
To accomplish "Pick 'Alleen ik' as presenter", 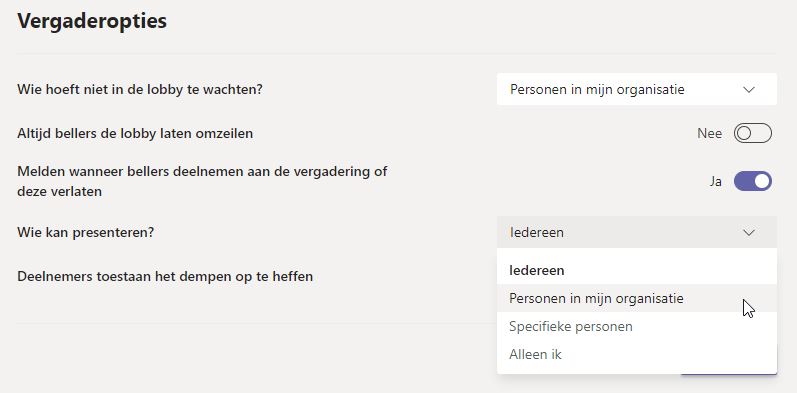I will coord(636,354).
